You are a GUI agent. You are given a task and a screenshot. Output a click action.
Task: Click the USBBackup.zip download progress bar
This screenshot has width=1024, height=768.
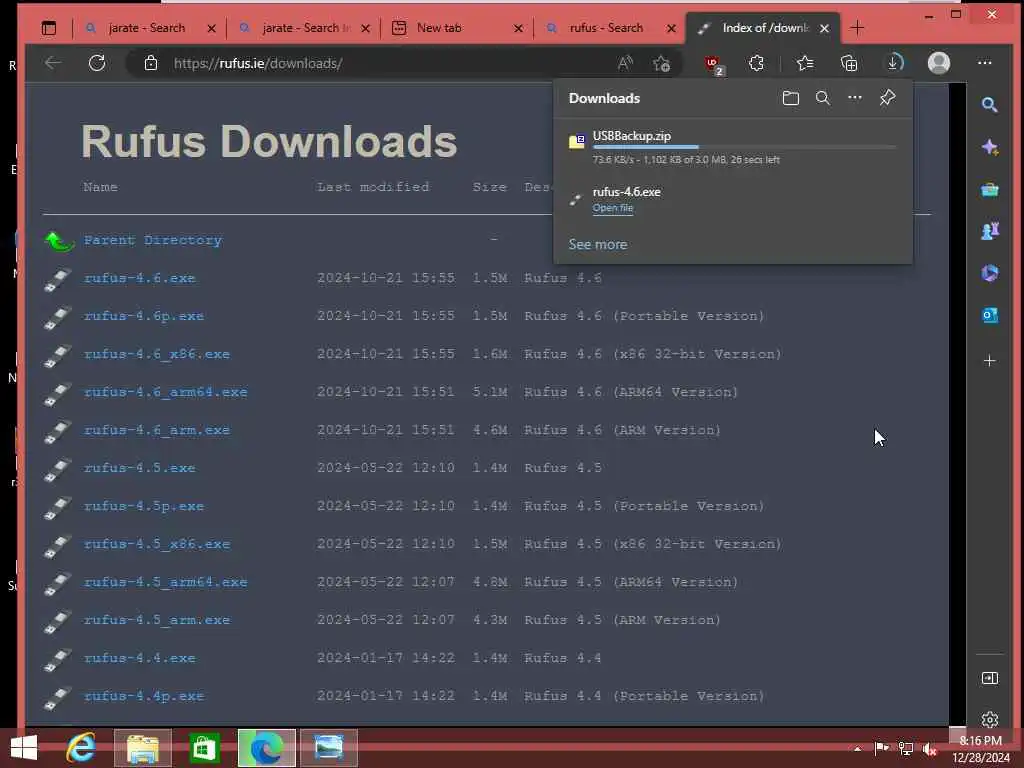click(744, 148)
